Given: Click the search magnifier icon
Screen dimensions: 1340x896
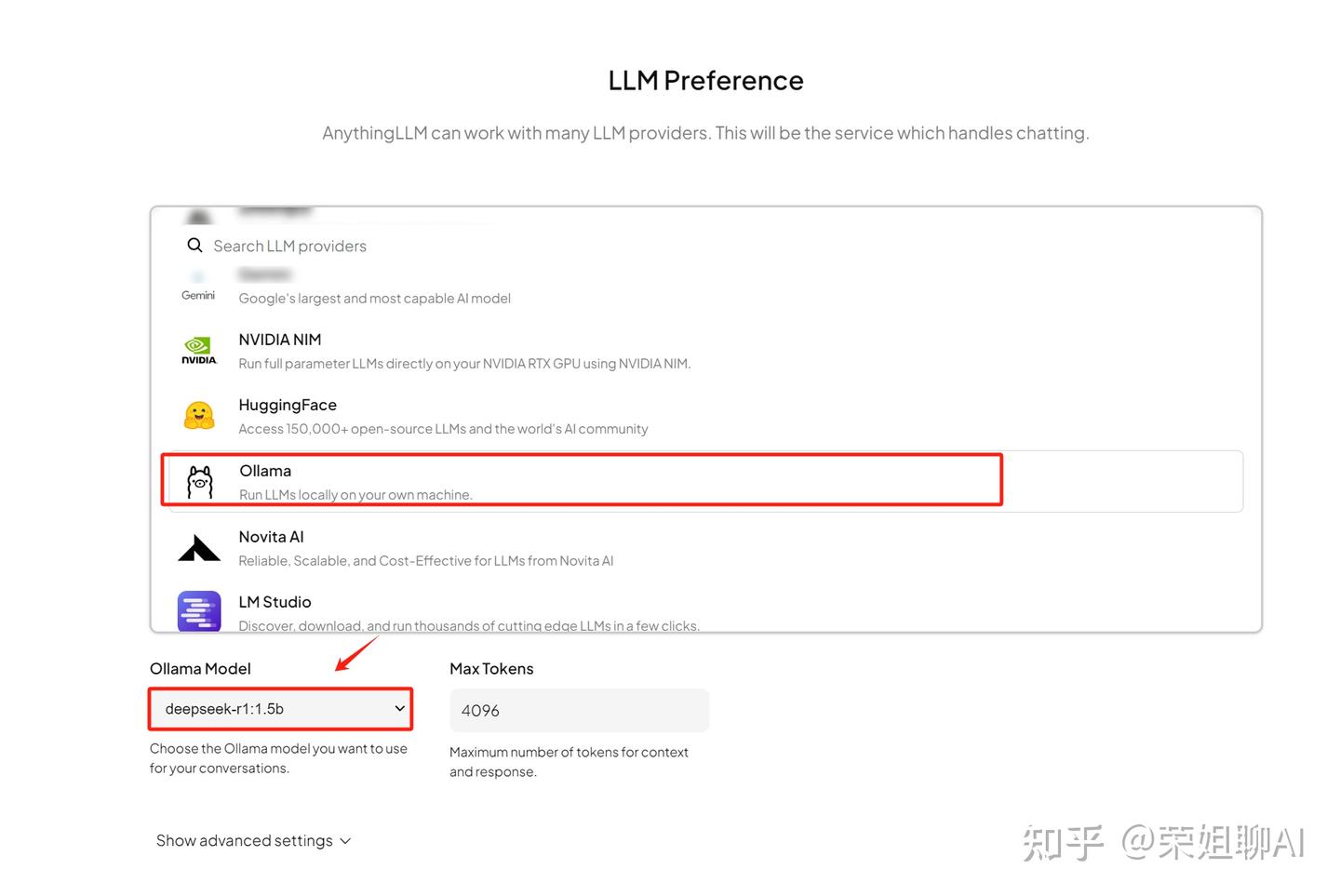Looking at the screenshot, I should [x=194, y=246].
